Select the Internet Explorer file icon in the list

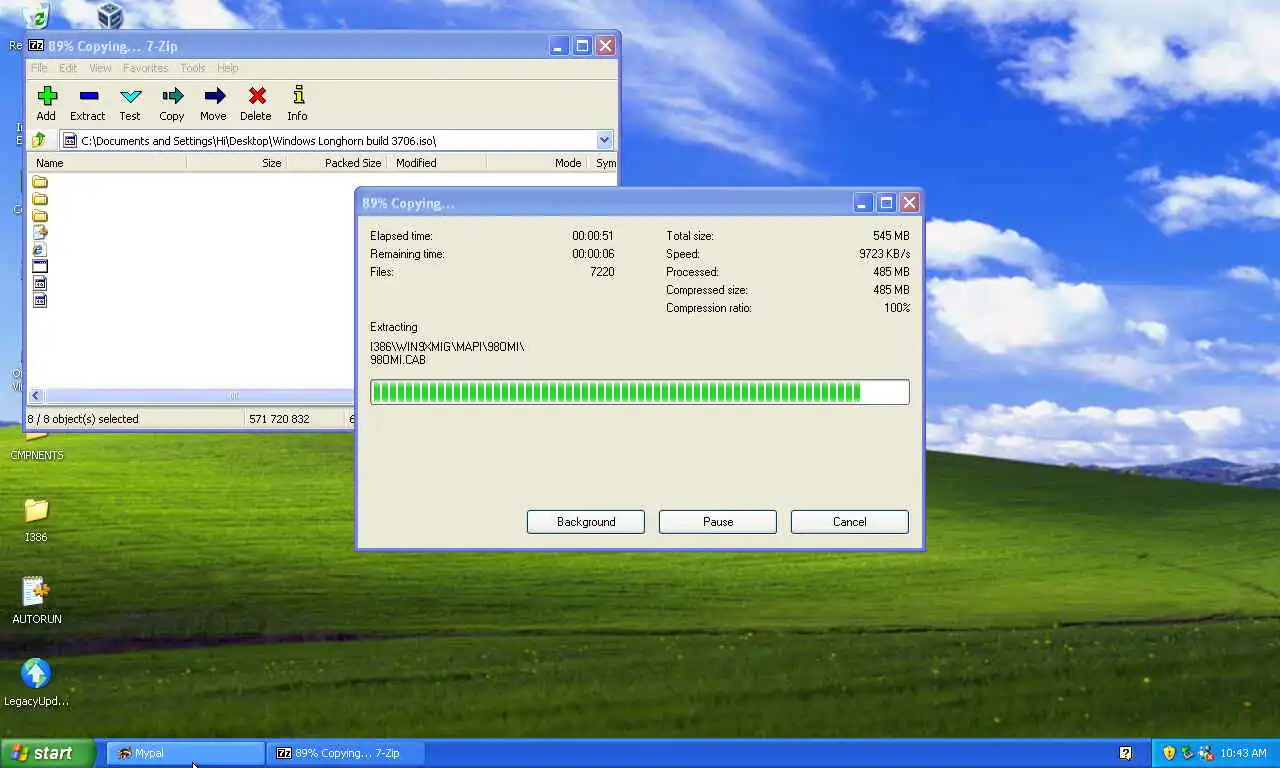tap(40, 250)
